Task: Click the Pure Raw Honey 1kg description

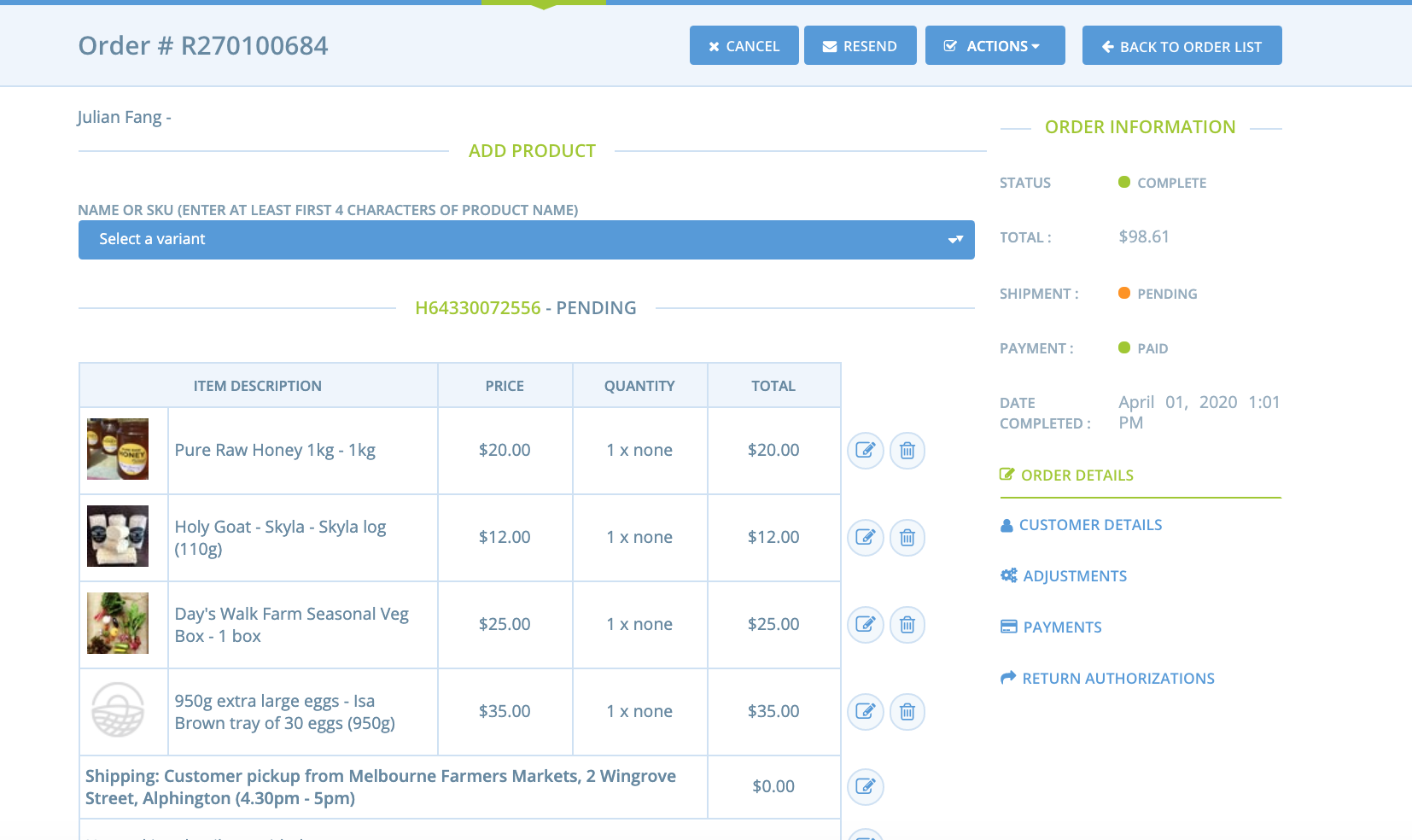Action: point(275,451)
